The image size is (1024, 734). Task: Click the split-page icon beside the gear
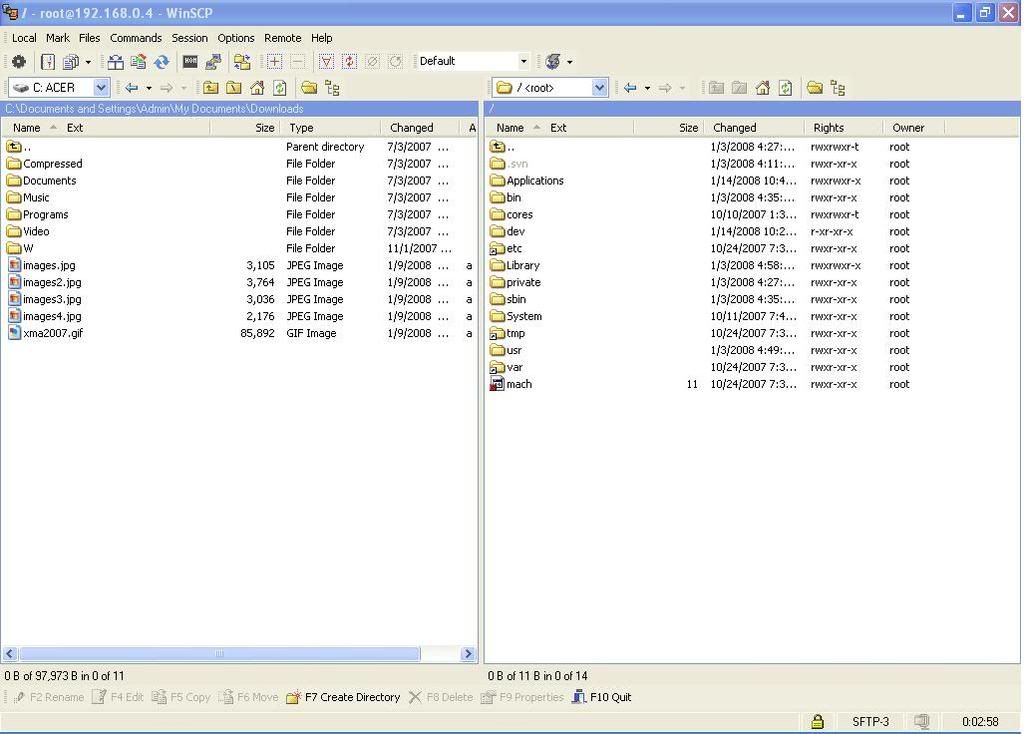click(x=48, y=61)
